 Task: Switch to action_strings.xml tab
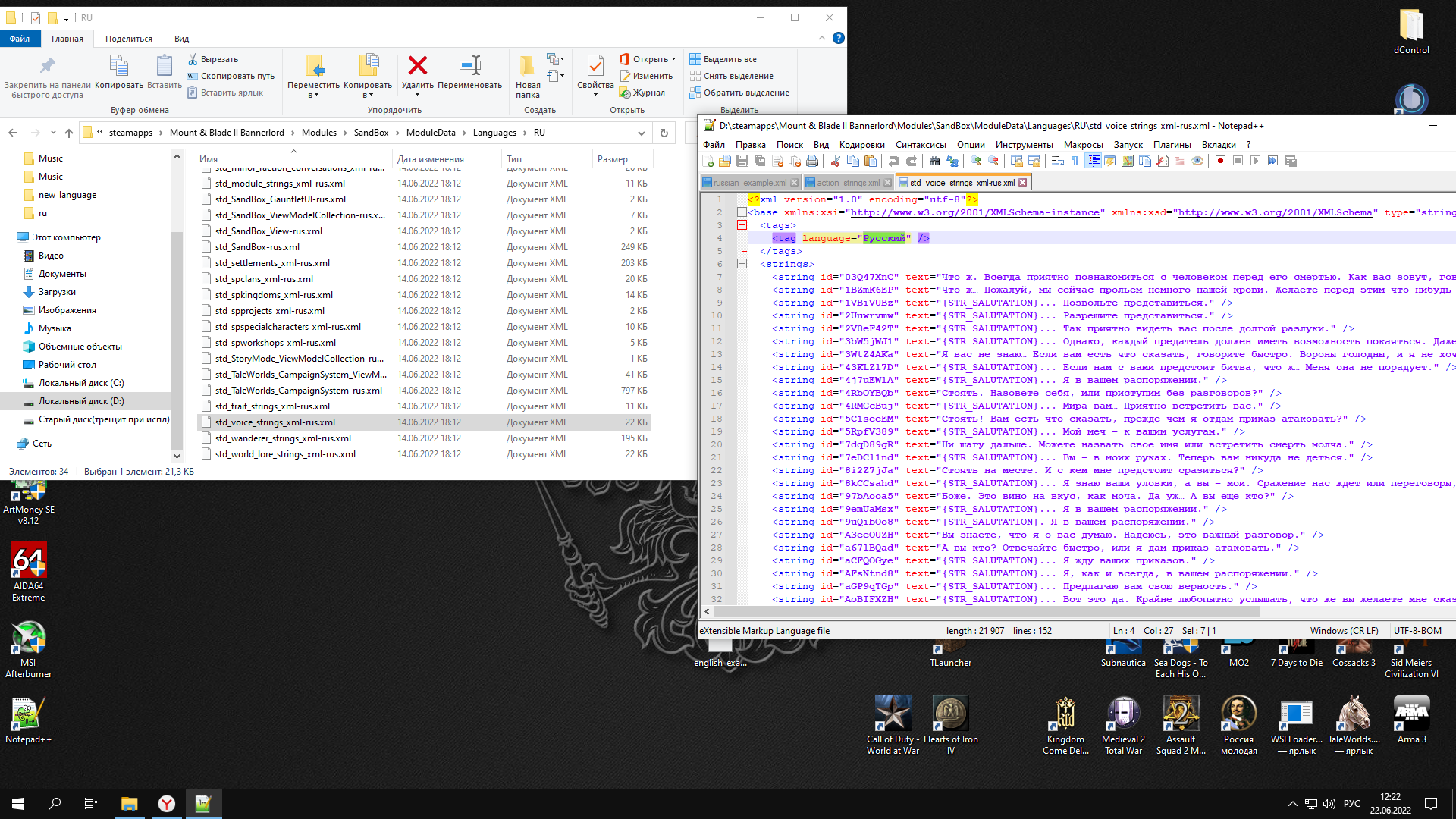848,183
